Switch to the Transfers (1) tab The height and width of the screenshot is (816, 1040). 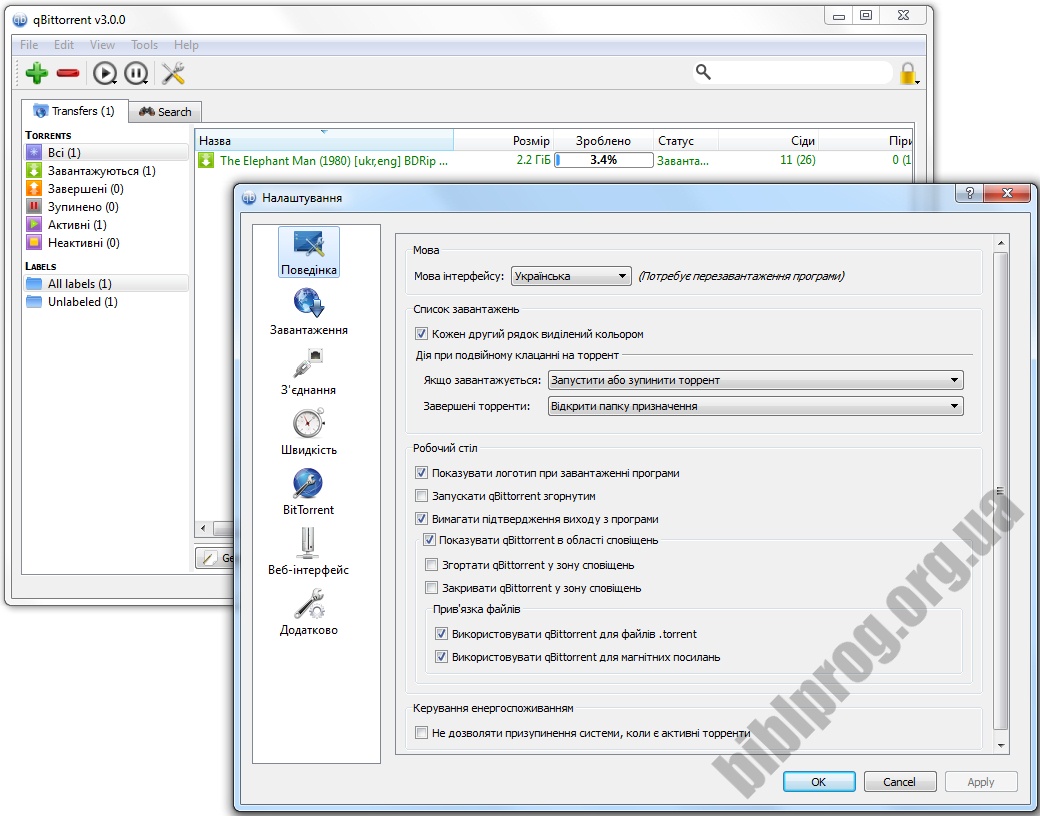[74, 111]
